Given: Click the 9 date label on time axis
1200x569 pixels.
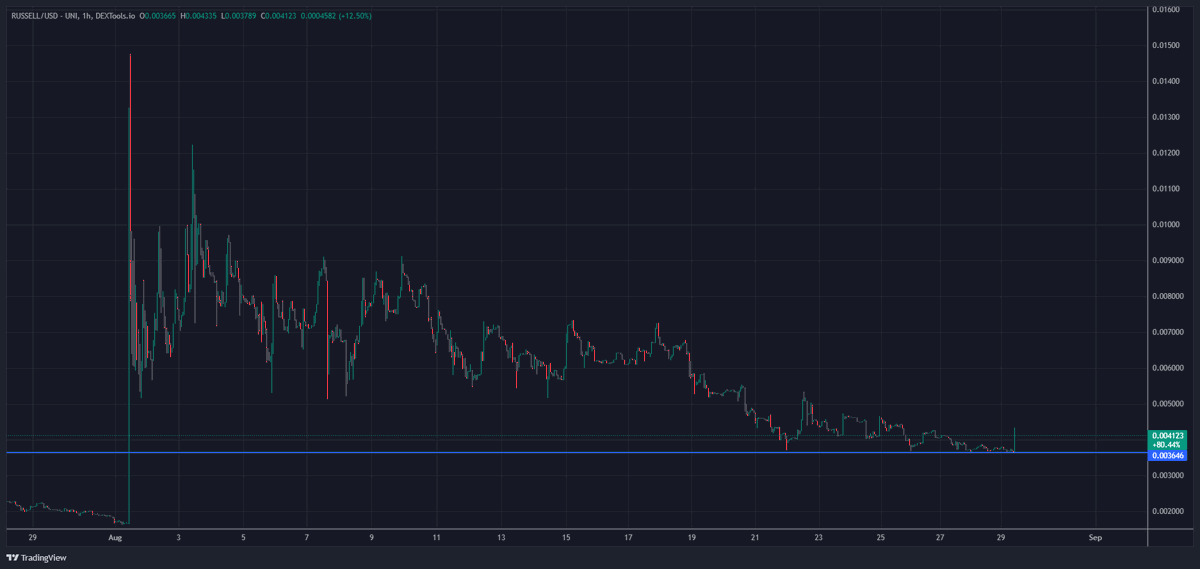Looking at the screenshot, I should click(x=371, y=537).
